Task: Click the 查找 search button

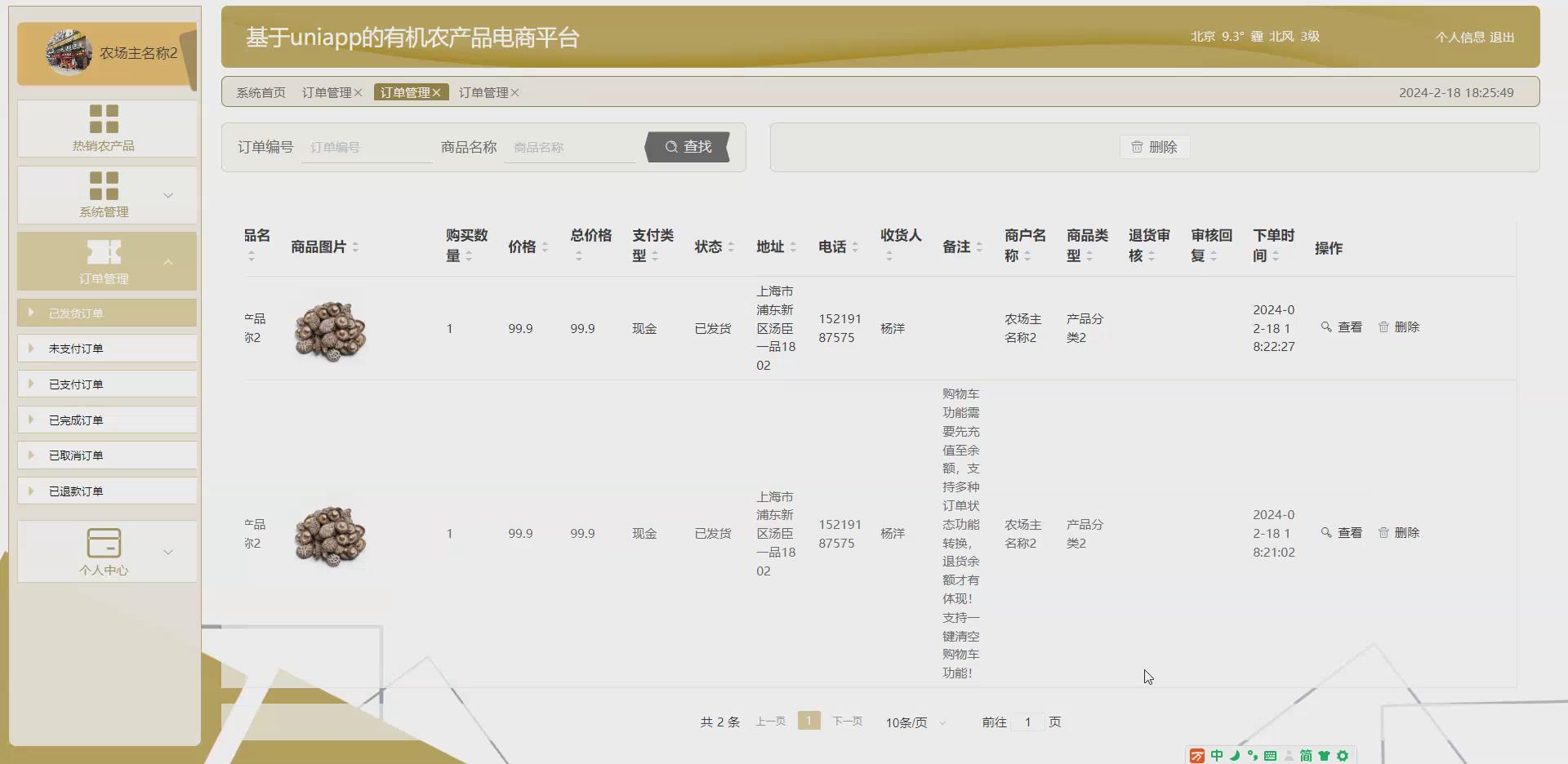Action: tap(688, 147)
